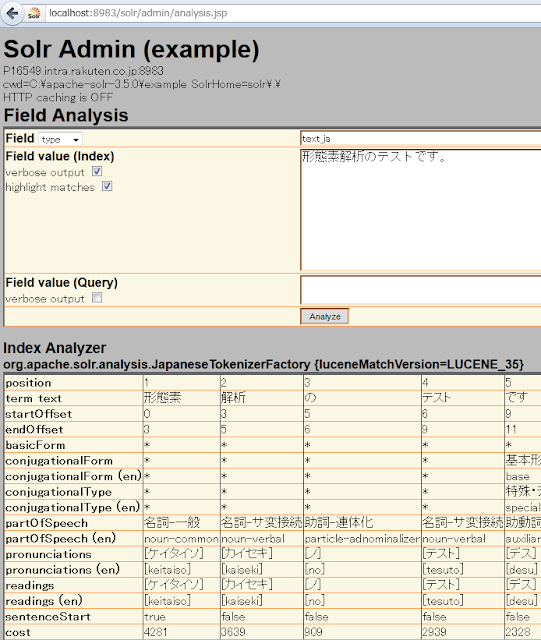
Task: Click the cost value 2939
Action: (x=434, y=632)
